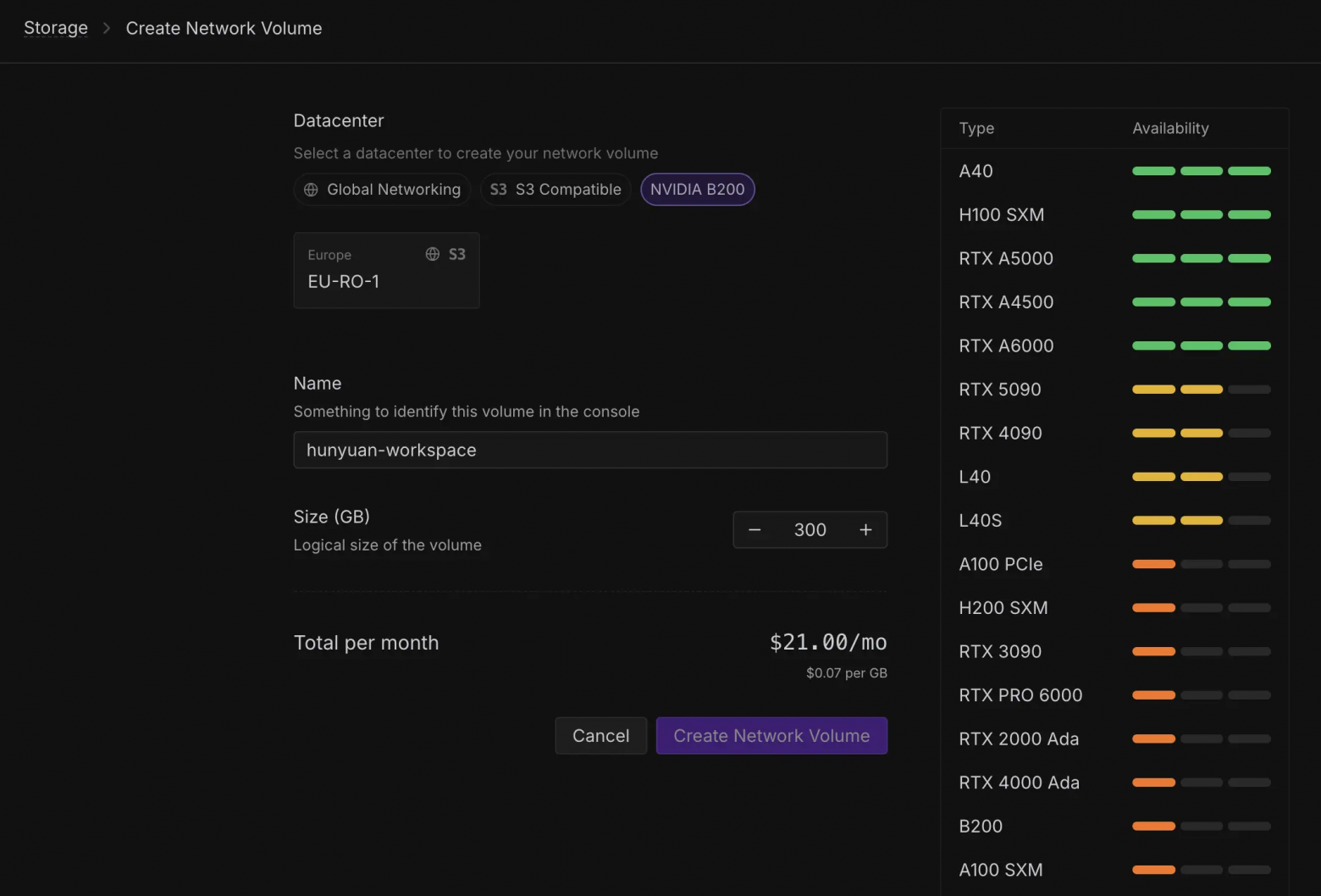
Task: Click the globe icon on Global Networking chip
Action: (x=311, y=189)
